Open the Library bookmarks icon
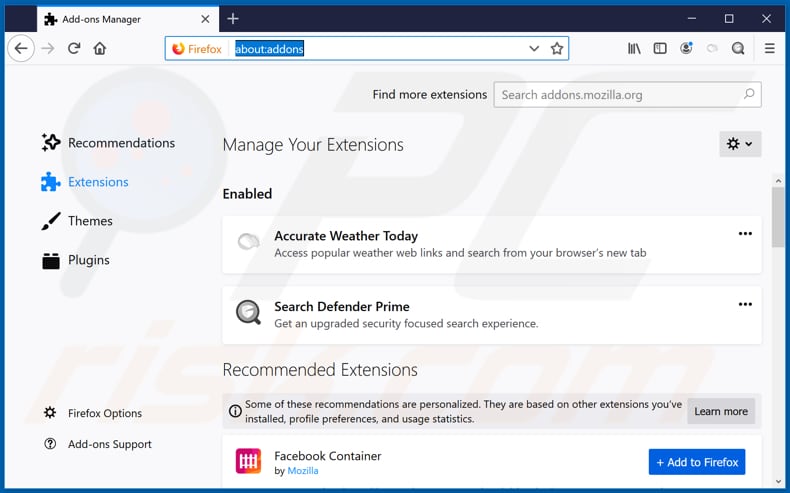790x493 pixels. point(634,48)
